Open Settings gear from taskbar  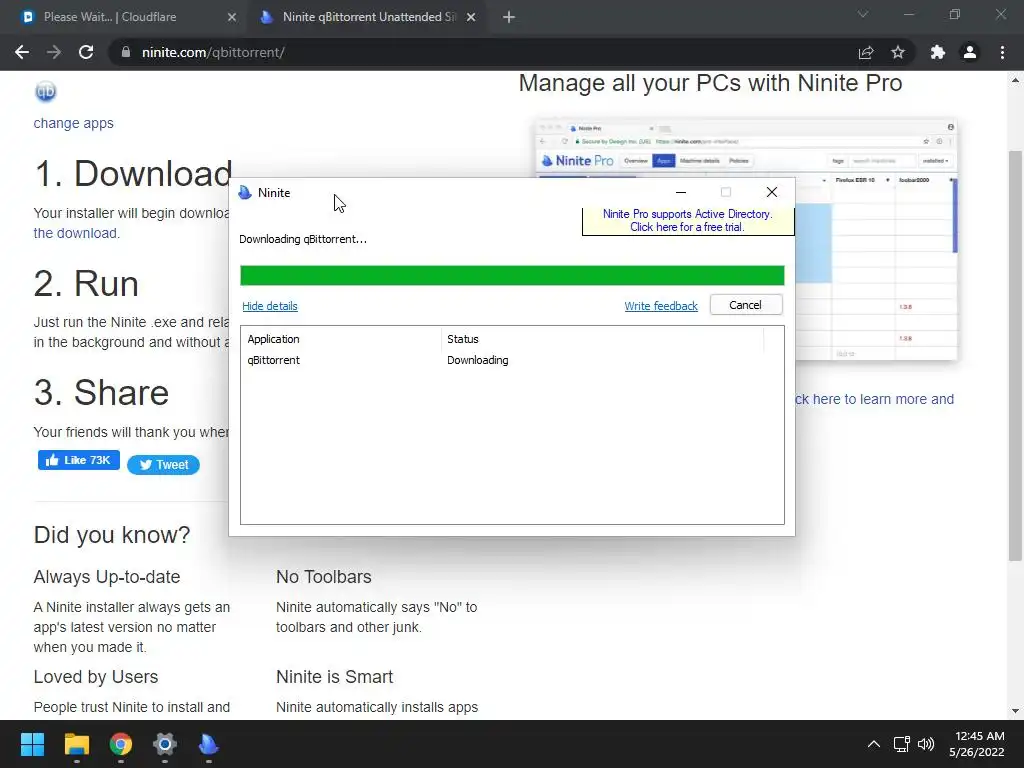tap(165, 744)
